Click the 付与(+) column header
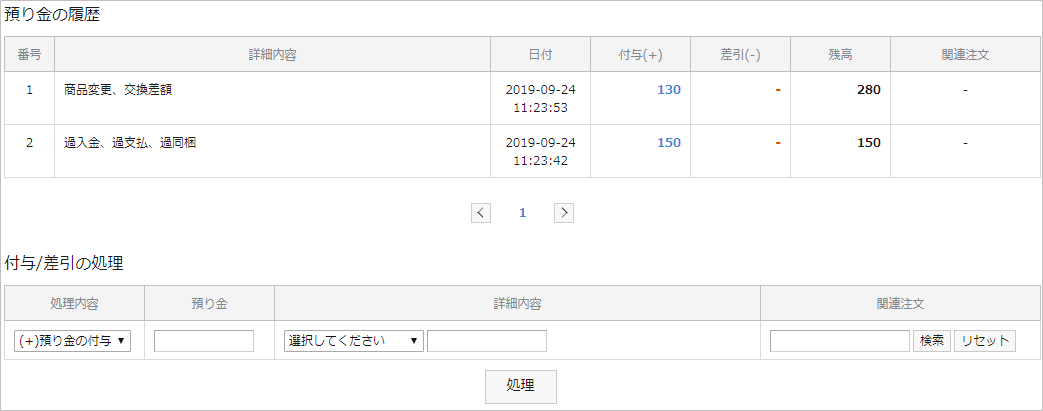Image resolution: width=1043 pixels, height=411 pixels. pos(641,55)
